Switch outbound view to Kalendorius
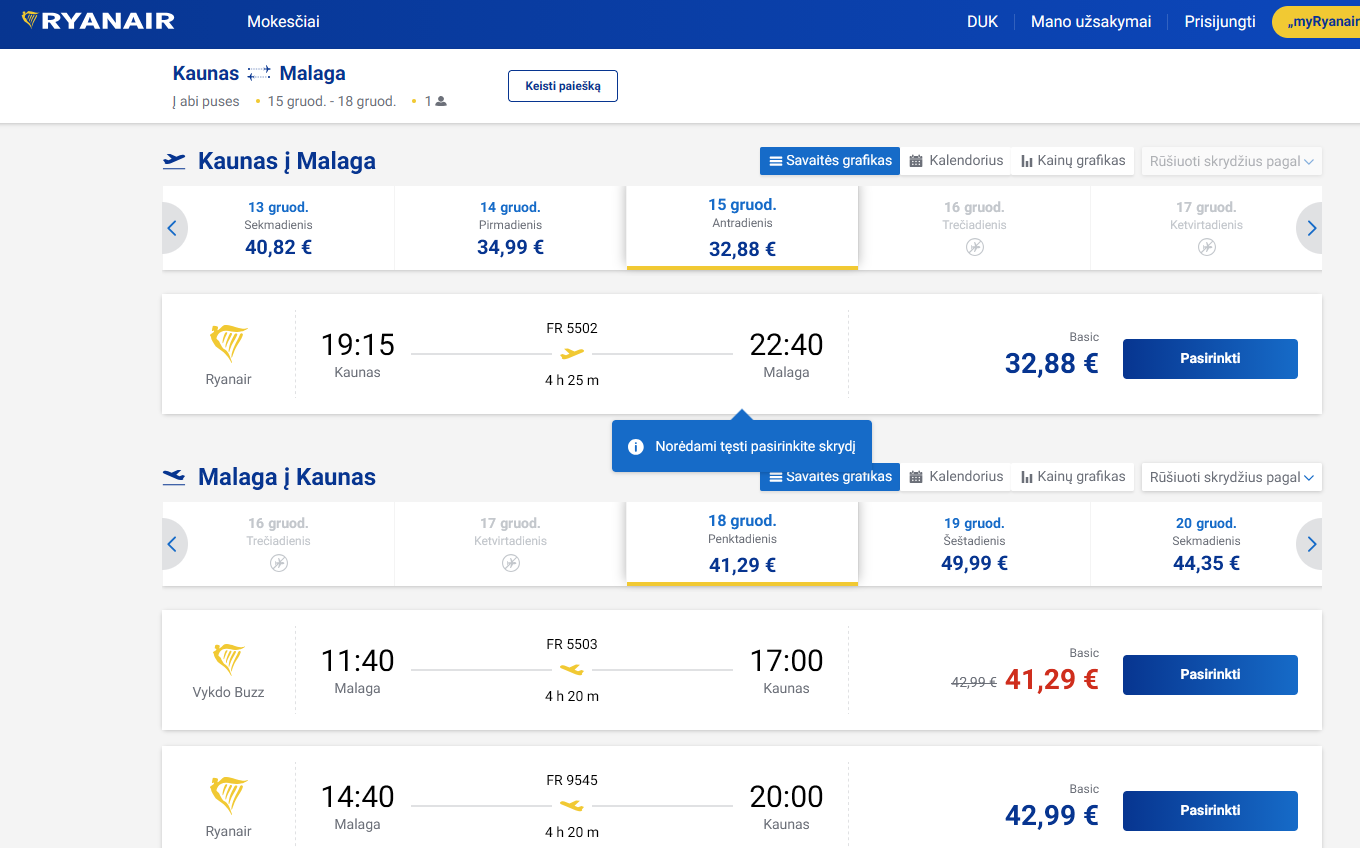The height and width of the screenshot is (848, 1360). coord(956,161)
